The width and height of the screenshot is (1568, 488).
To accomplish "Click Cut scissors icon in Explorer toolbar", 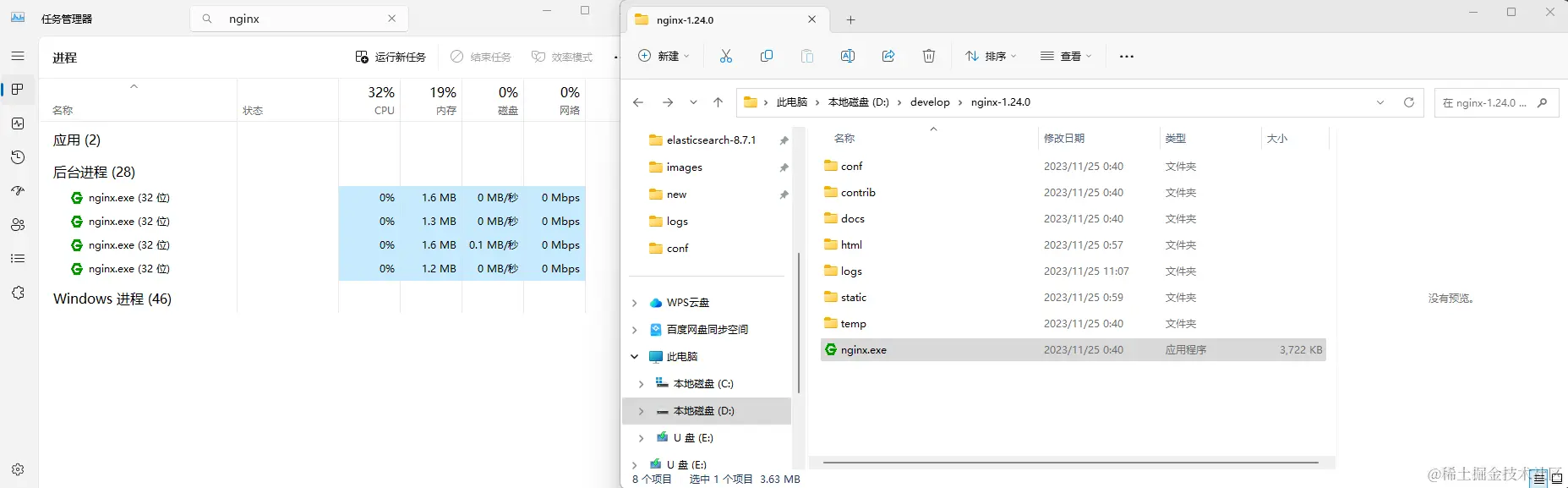I will coord(726,57).
